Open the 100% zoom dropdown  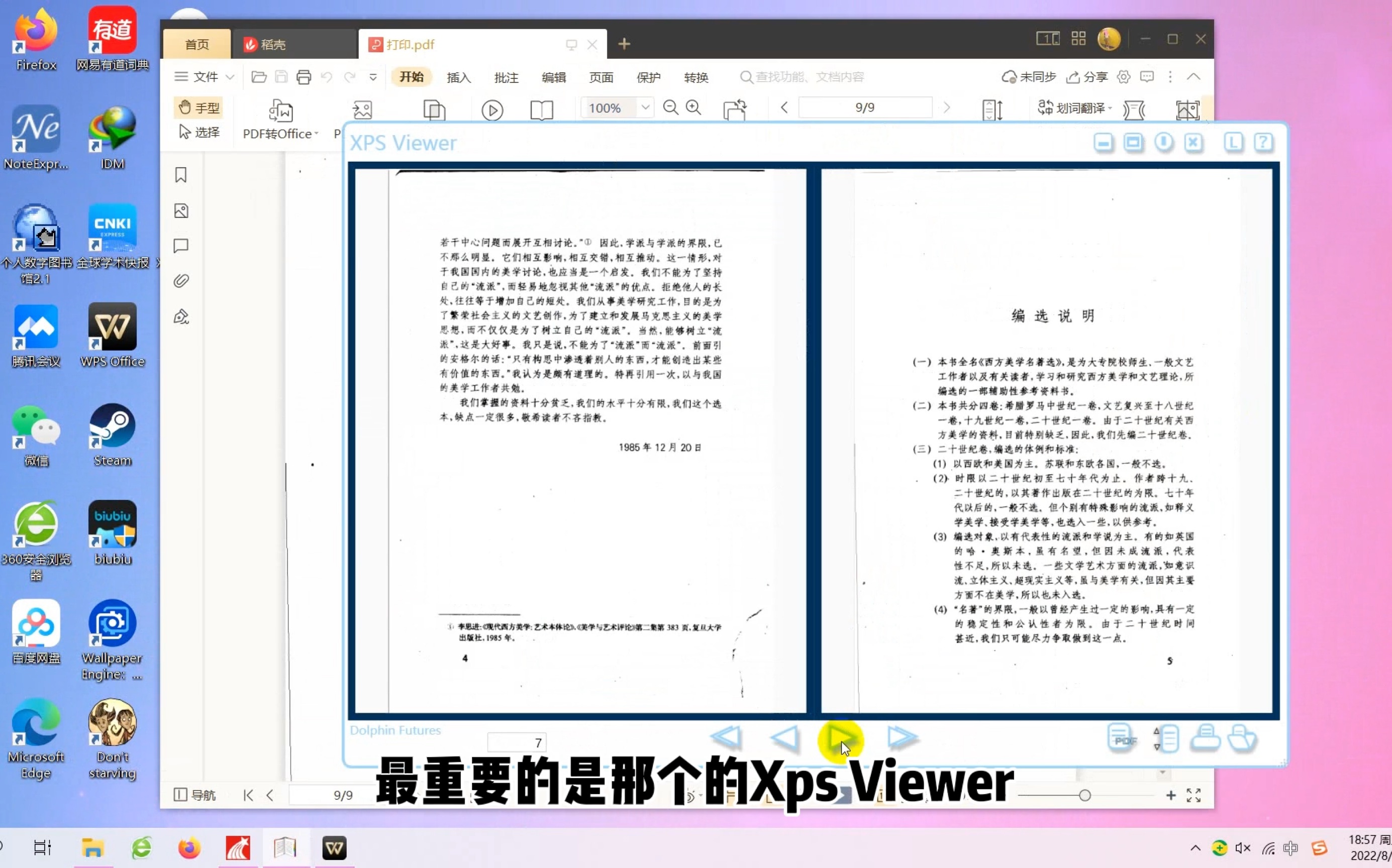pos(645,107)
